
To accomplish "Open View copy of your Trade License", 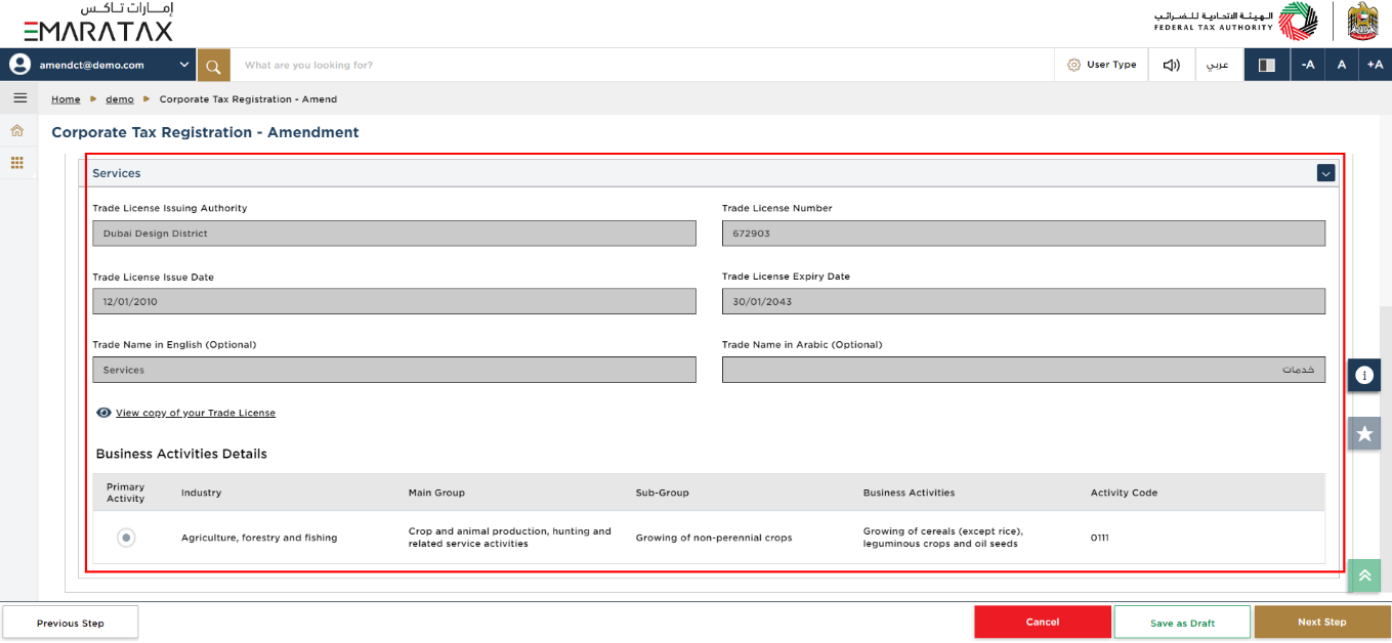I will click(x=195, y=412).
